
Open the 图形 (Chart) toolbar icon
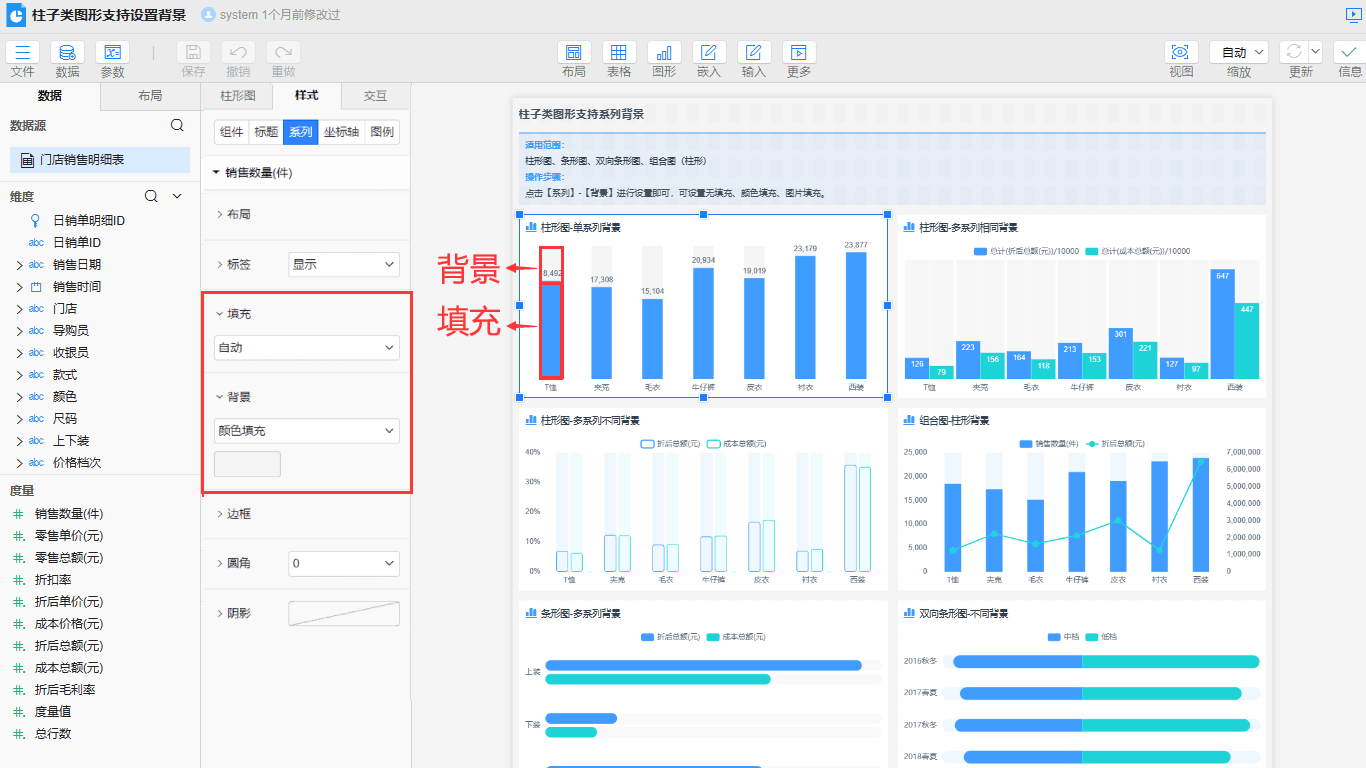[x=664, y=53]
